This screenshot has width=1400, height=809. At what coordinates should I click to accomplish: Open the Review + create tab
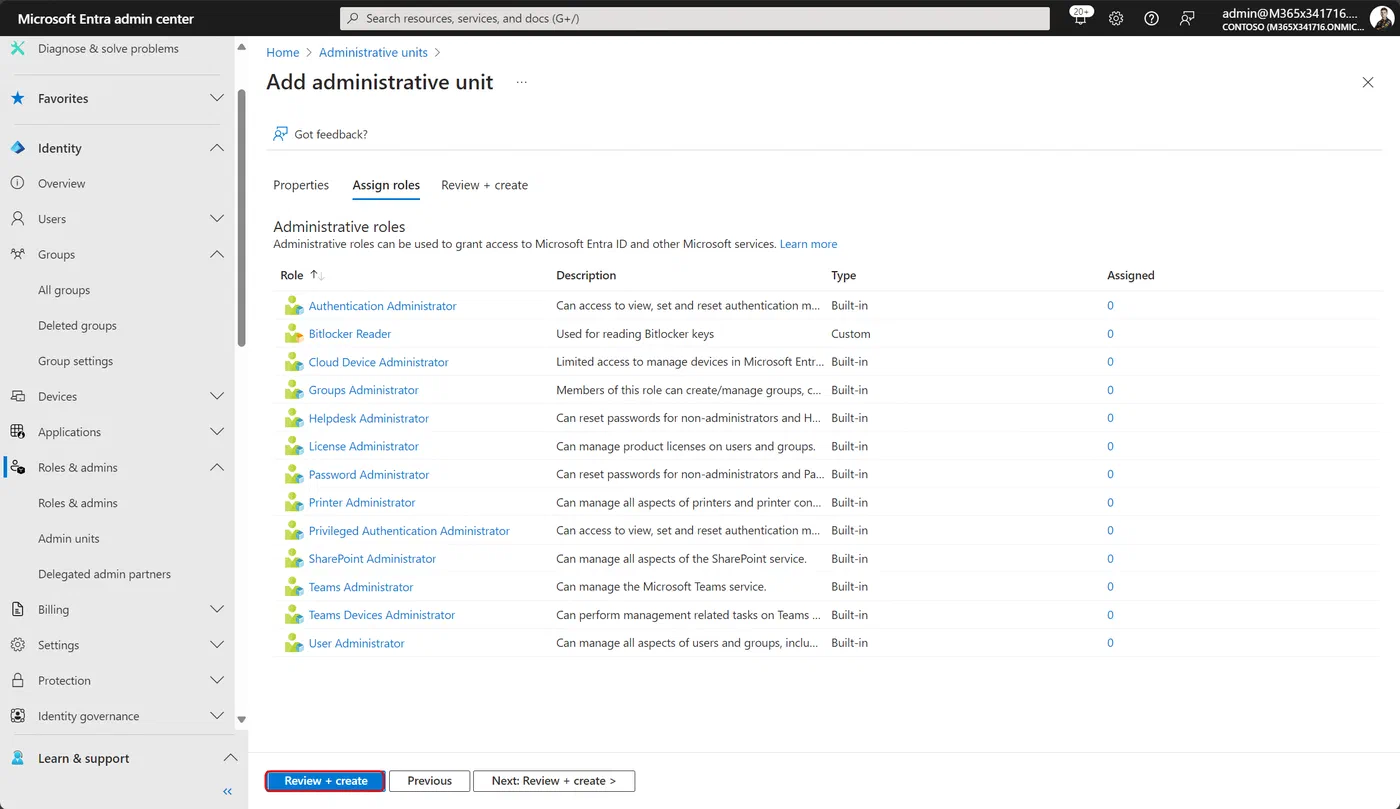(484, 185)
